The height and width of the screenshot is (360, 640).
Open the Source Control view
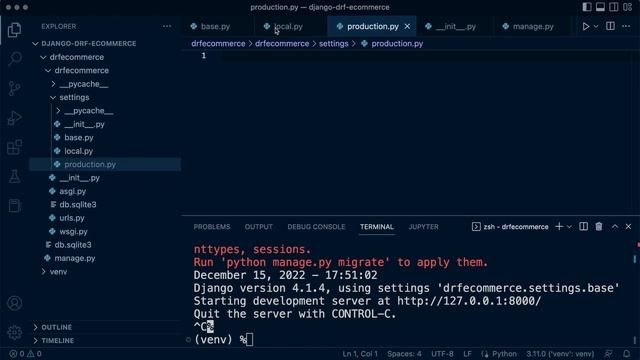[x=14, y=88]
